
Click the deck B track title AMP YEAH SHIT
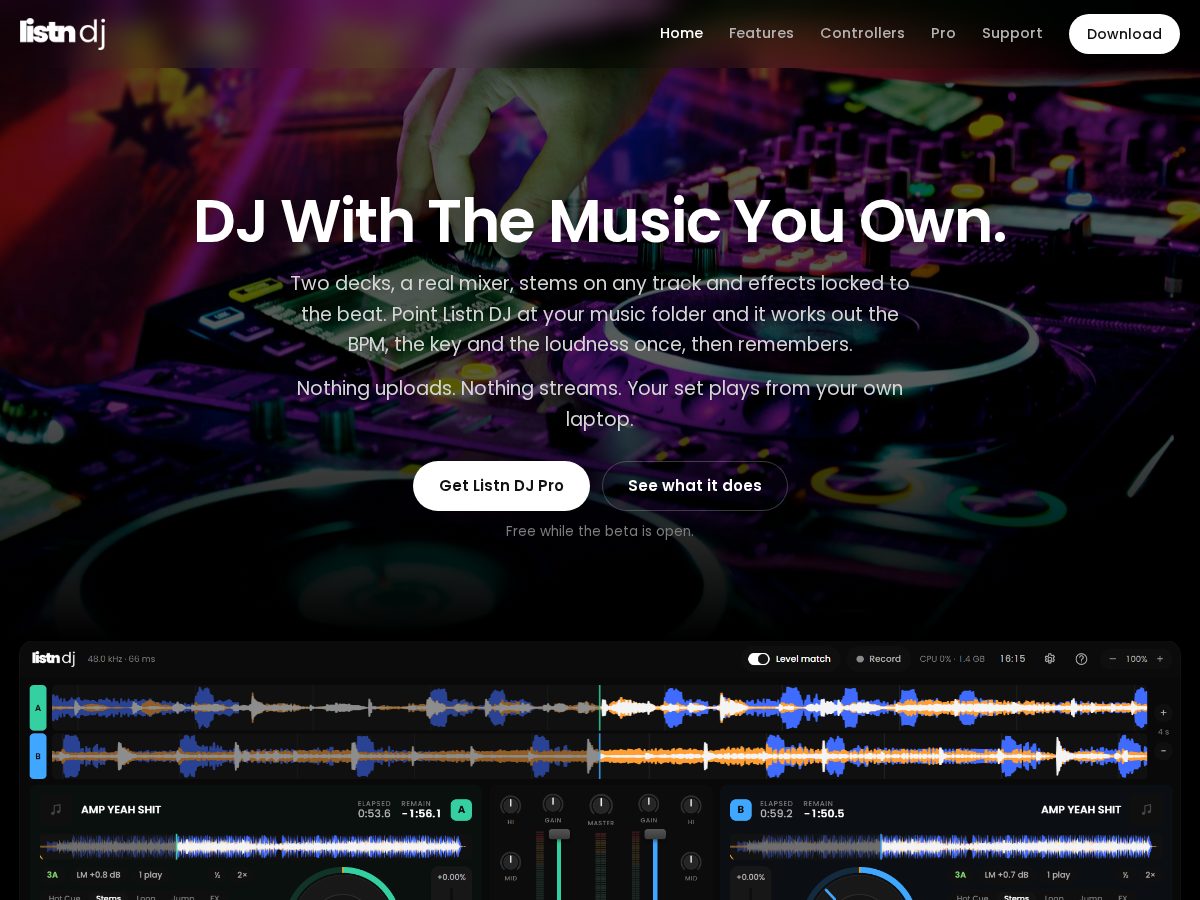[1081, 810]
